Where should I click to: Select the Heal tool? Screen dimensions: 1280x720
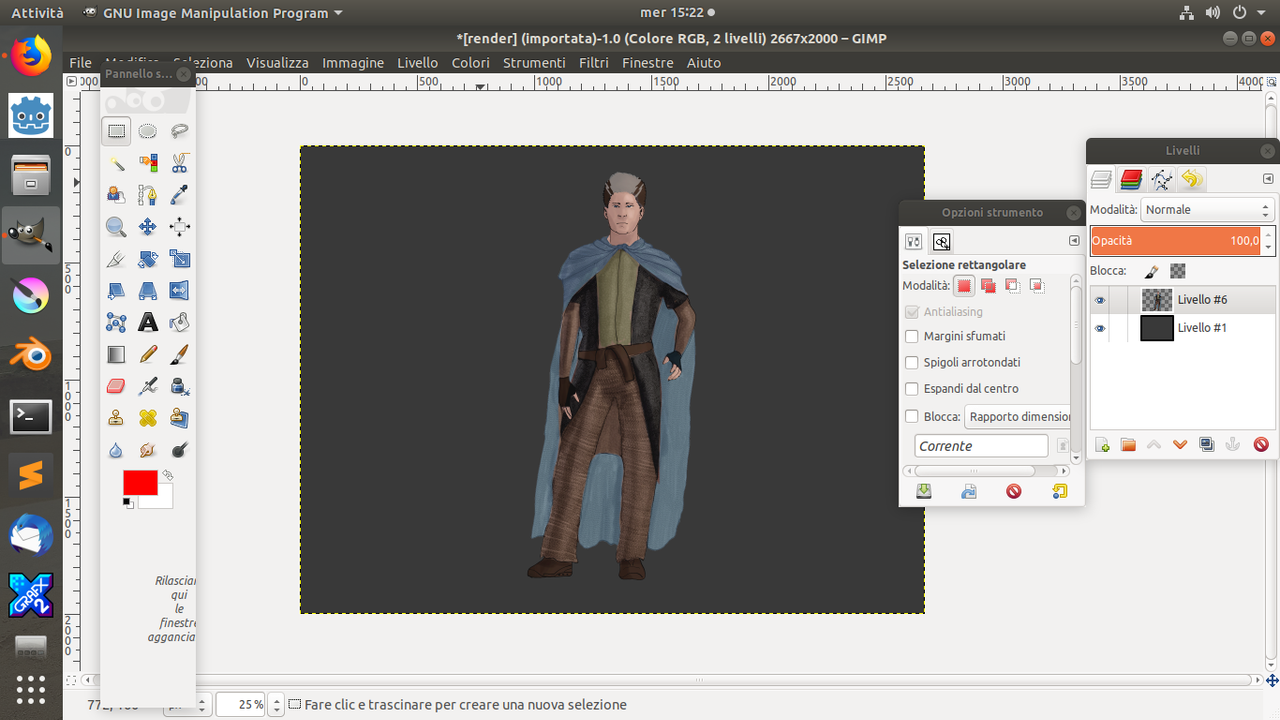tap(148, 419)
